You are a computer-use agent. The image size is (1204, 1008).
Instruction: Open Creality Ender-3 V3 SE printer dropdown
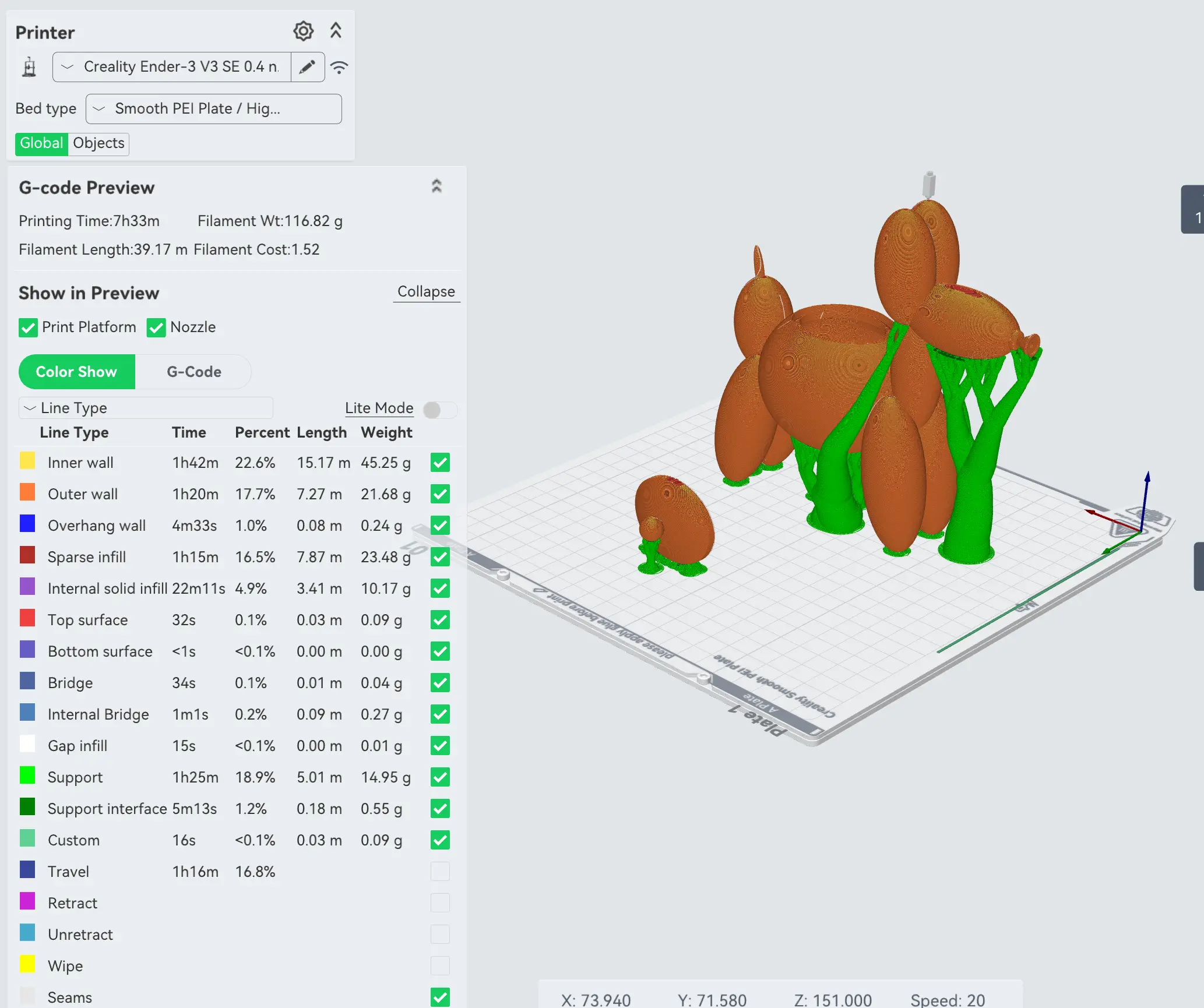[172, 67]
